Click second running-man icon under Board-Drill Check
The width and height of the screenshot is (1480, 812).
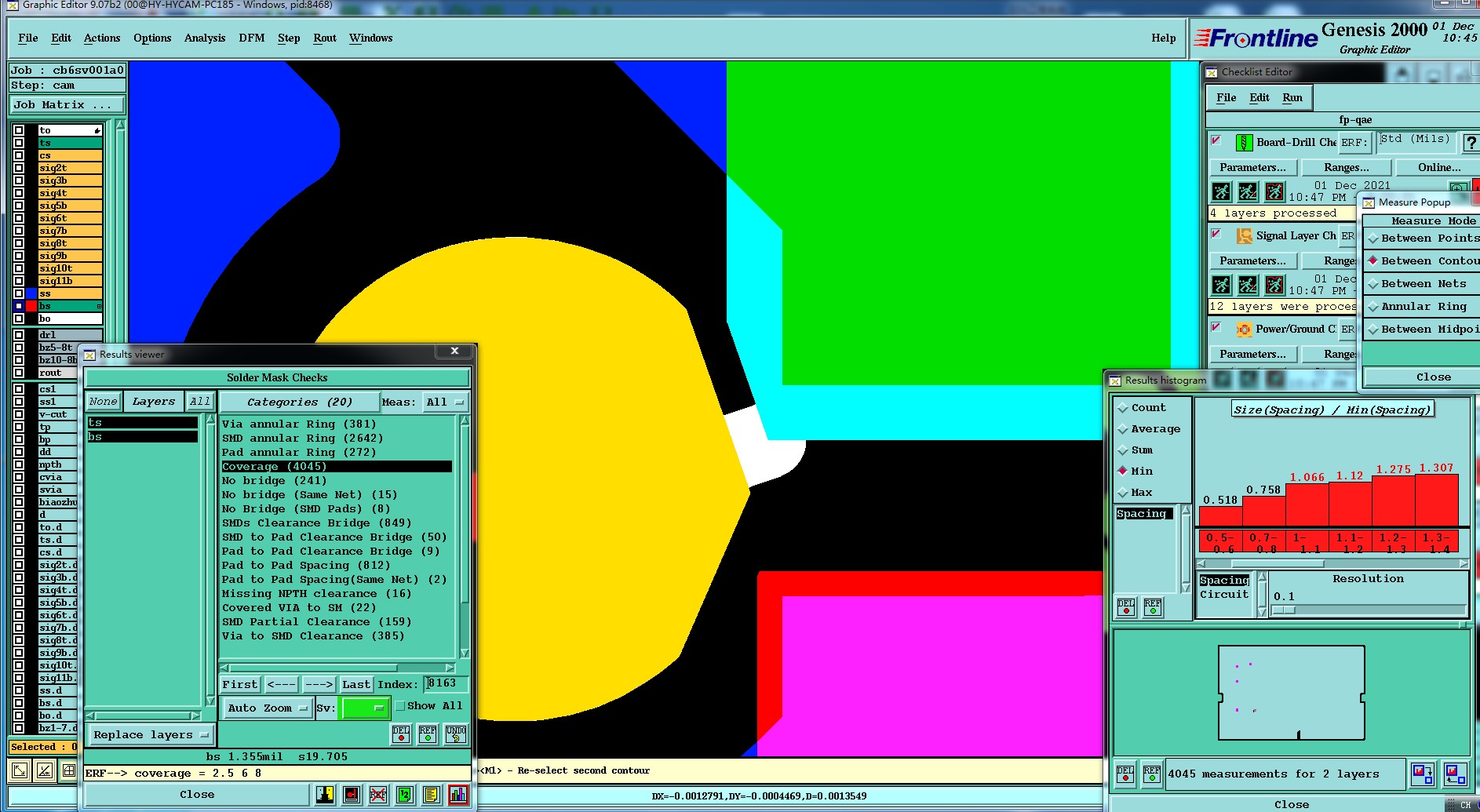1248,191
